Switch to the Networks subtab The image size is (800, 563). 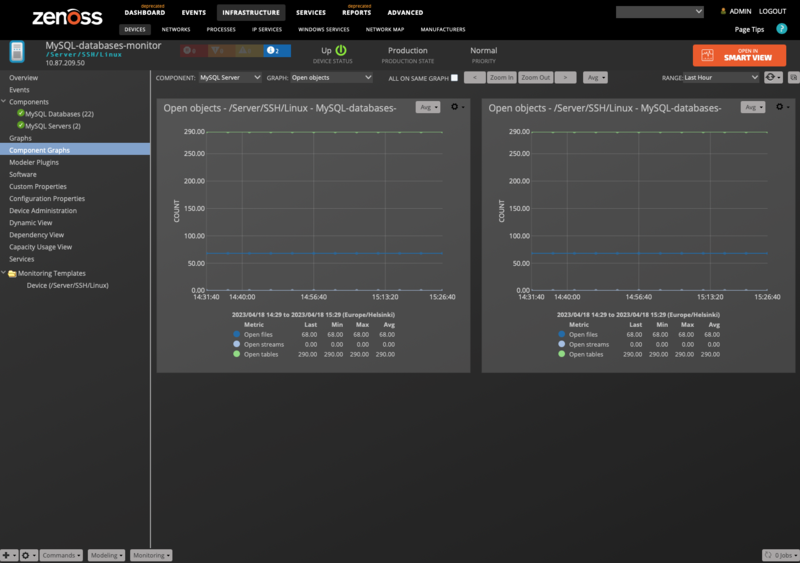(x=176, y=30)
